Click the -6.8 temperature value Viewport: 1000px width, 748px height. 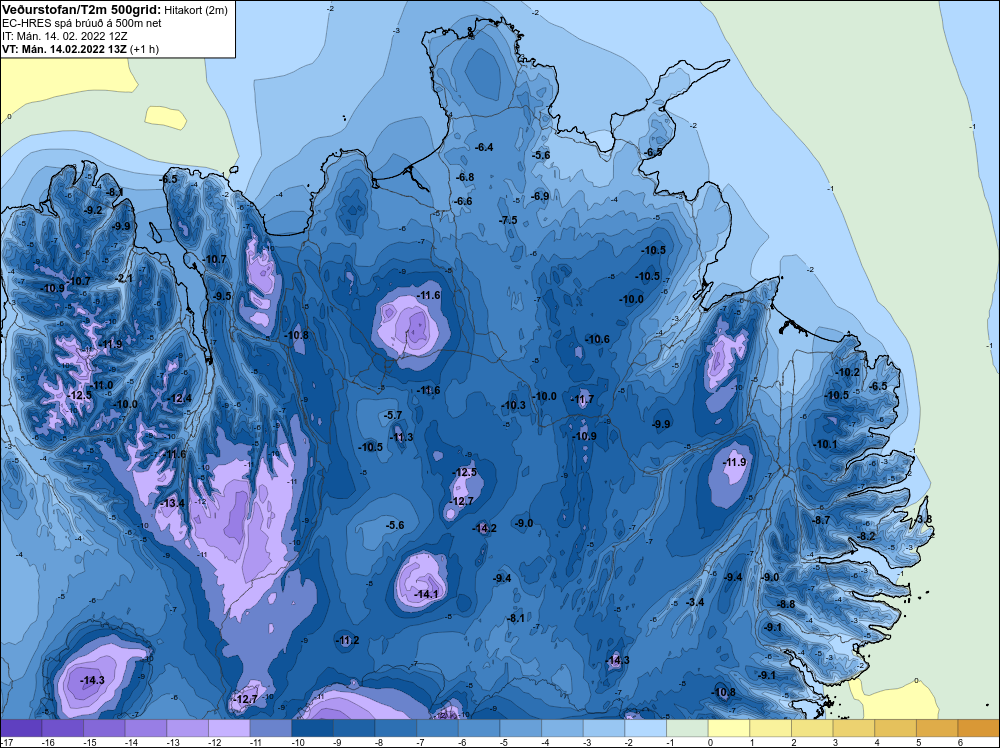pos(465,177)
